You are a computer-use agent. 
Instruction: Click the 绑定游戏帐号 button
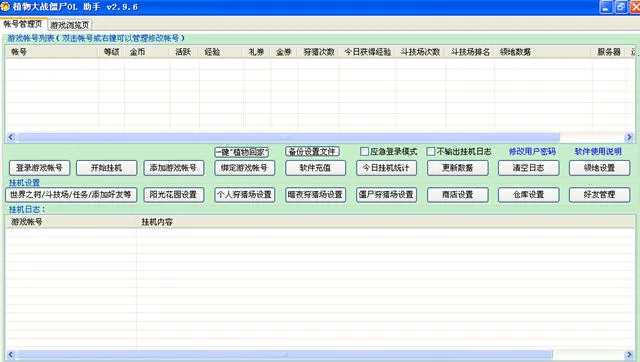[x=244, y=168]
